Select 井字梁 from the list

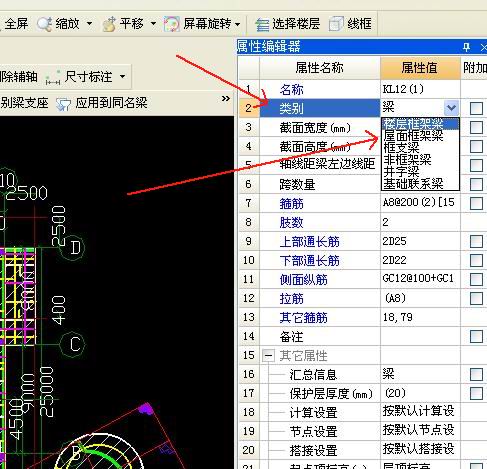click(x=420, y=172)
